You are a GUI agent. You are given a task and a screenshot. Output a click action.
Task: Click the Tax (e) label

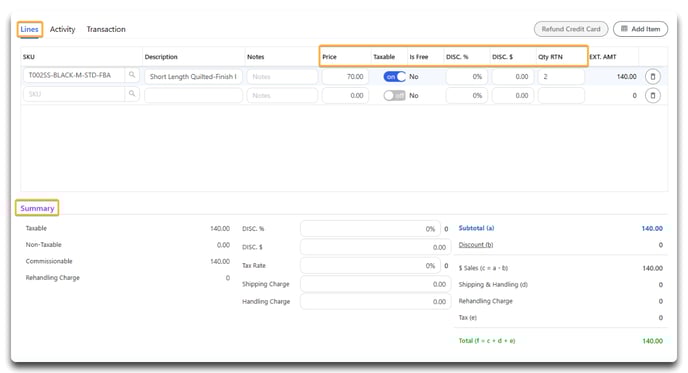[x=467, y=317]
